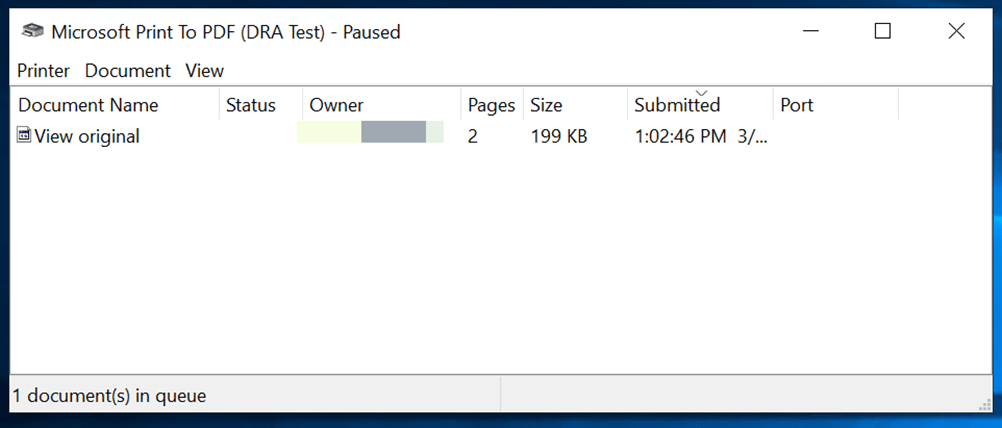1002x428 pixels.
Task: Maximize the print queue window
Action: [x=882, y=32]
